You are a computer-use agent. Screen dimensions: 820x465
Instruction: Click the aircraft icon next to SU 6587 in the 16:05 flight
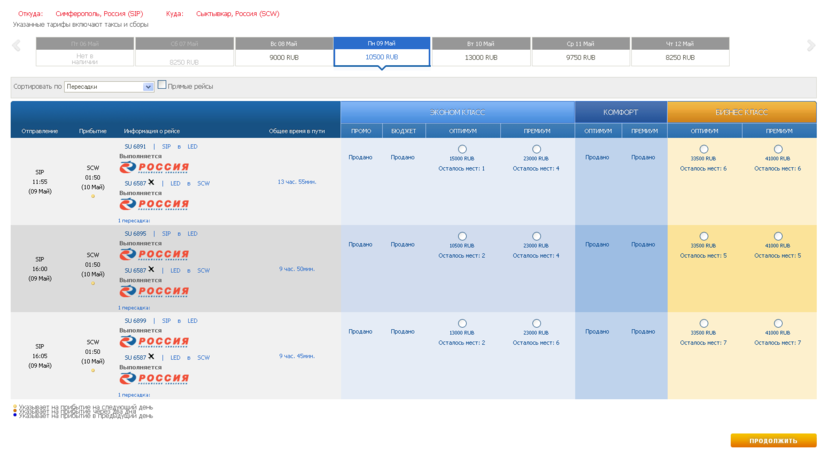click(152, 356)
